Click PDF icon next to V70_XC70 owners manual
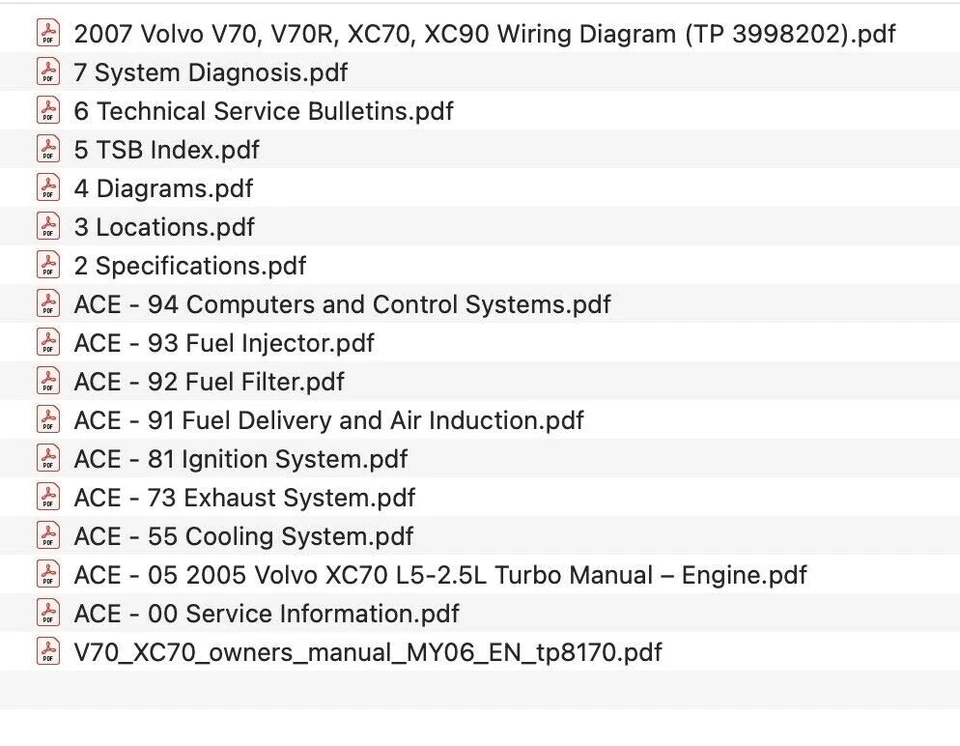This screenshot has height=746, width=960. coord(48,653)
